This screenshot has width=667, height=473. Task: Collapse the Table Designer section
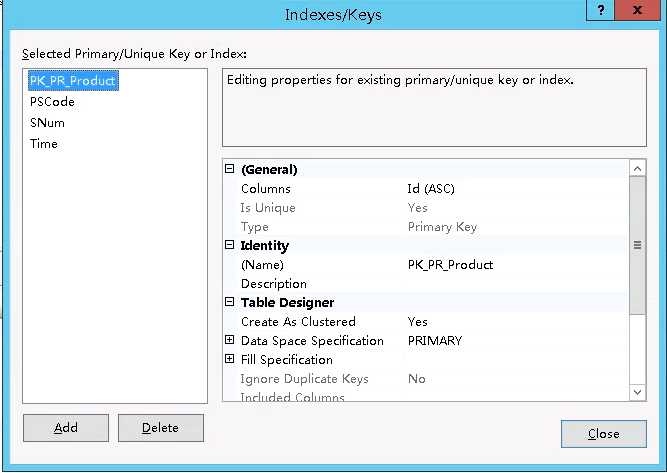230,303
